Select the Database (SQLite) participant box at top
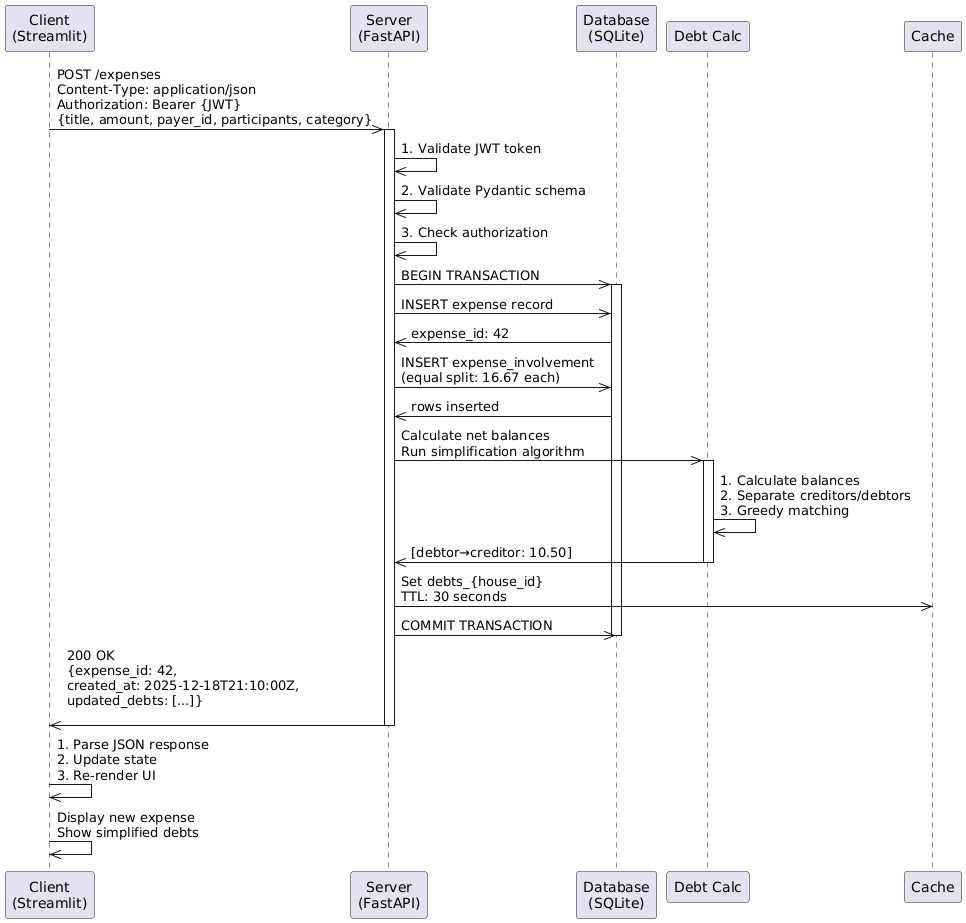 click(616, 27)
